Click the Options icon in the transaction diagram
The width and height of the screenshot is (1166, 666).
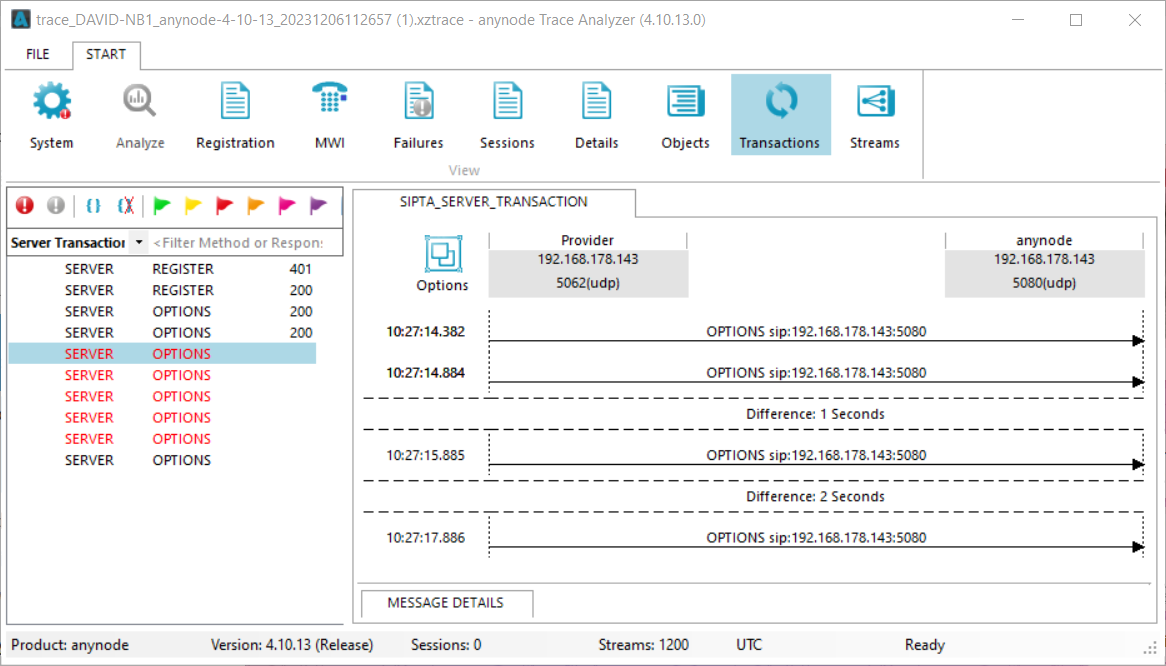click(x=442, y=254)
